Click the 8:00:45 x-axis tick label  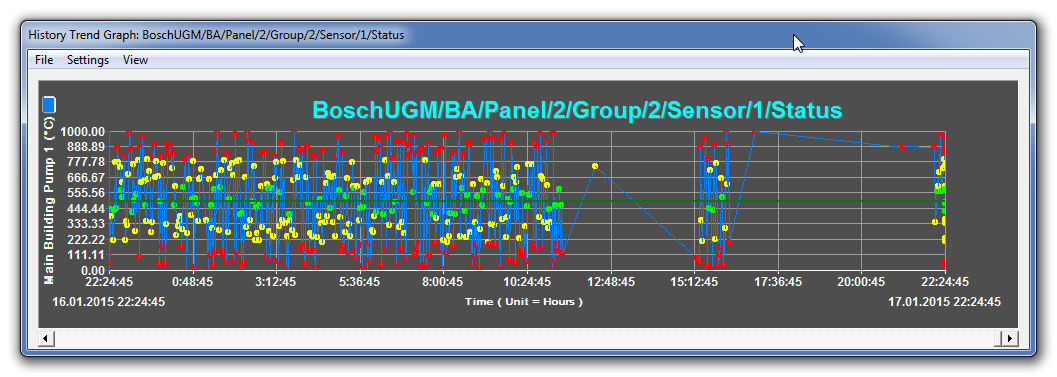click(442, 282)
